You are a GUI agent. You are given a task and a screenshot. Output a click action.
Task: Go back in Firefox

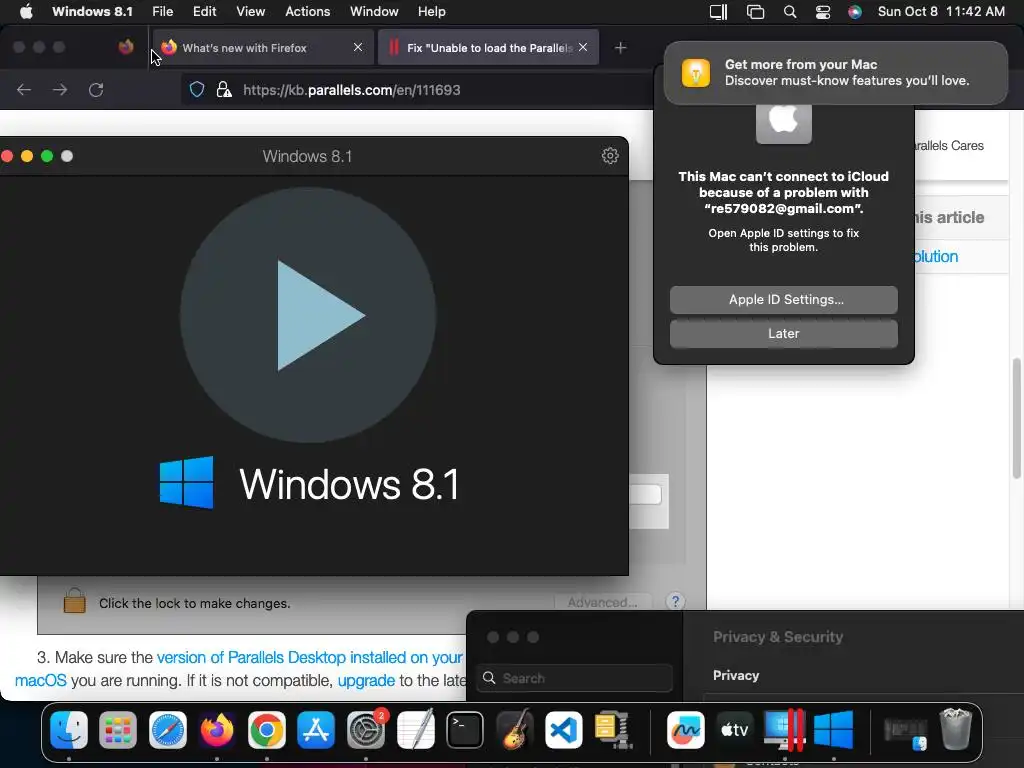[x=24, y=89]
